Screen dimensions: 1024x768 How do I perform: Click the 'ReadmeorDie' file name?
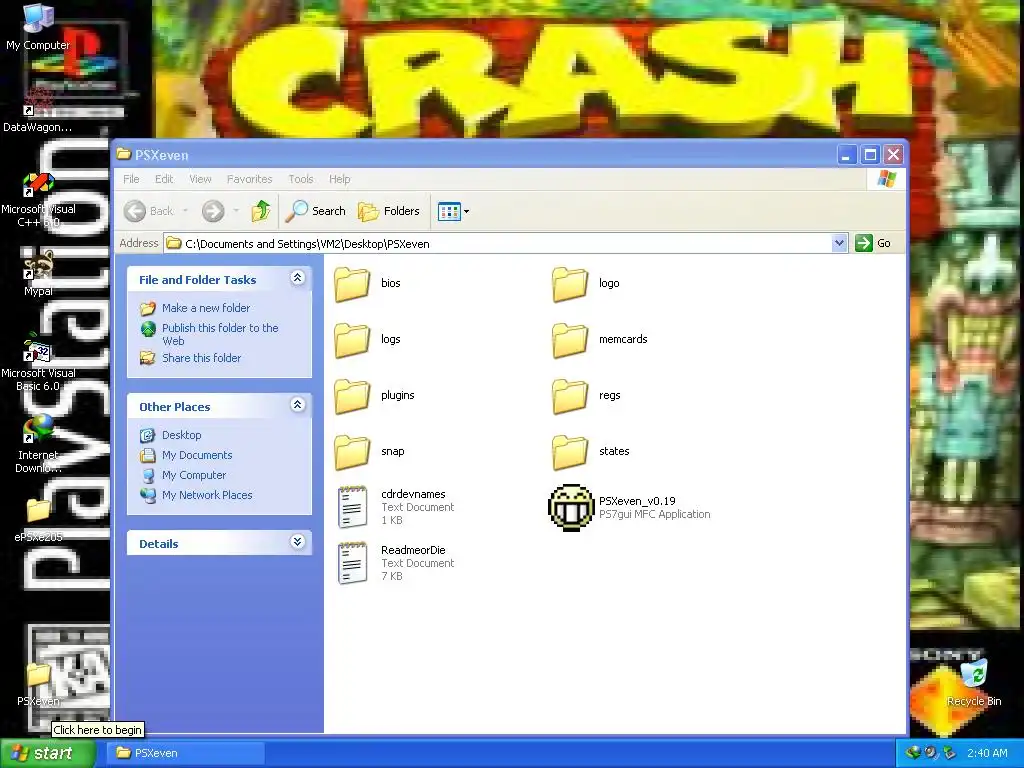413,551
